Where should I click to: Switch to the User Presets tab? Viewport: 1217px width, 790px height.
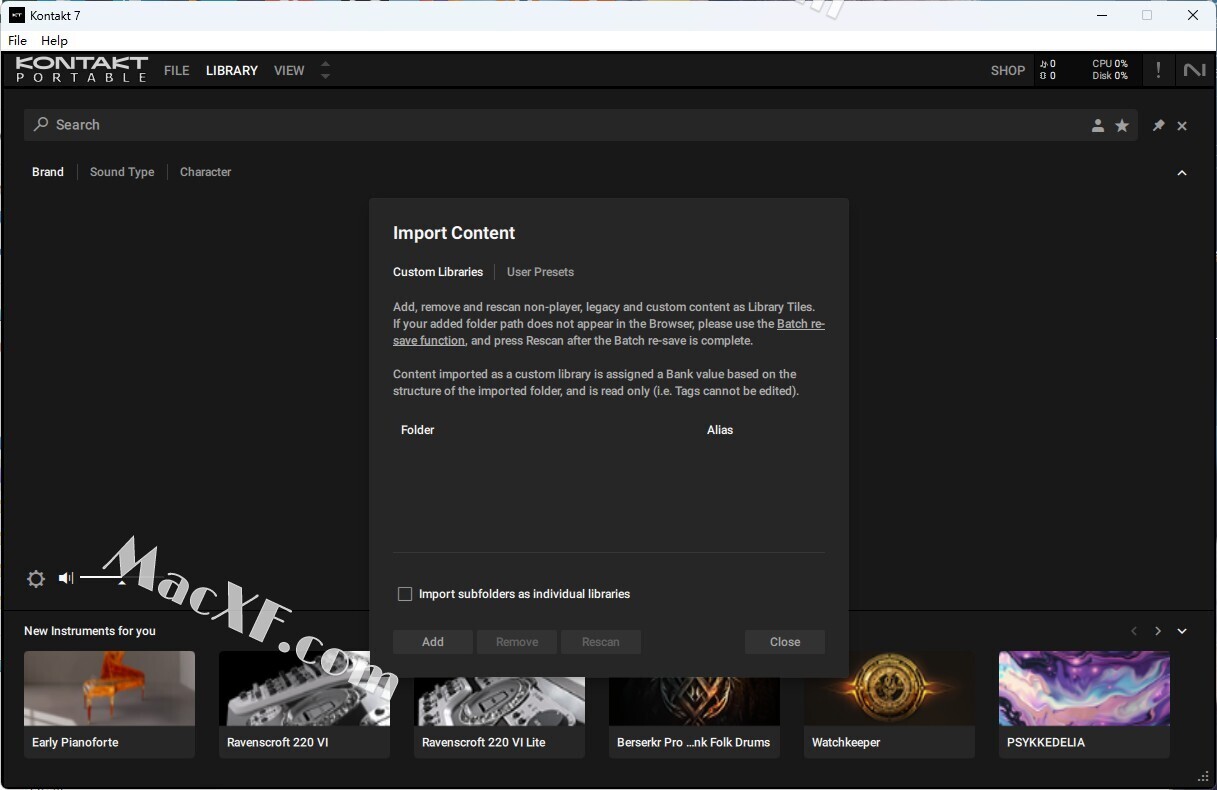point(540,272)
